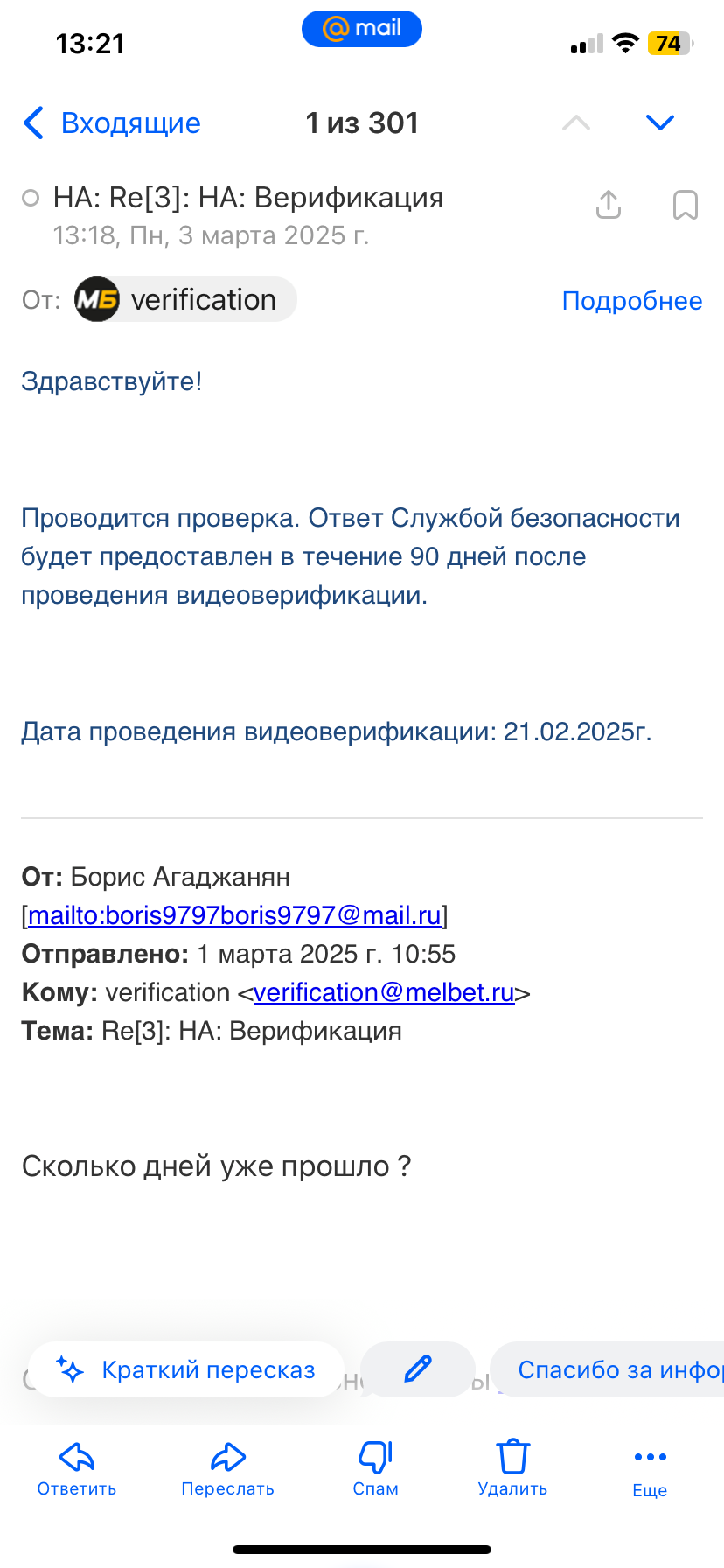Expand sender details via Подробнее
Image resolution: width=724 pixels, height=1568 pixels.
point(632,301)
